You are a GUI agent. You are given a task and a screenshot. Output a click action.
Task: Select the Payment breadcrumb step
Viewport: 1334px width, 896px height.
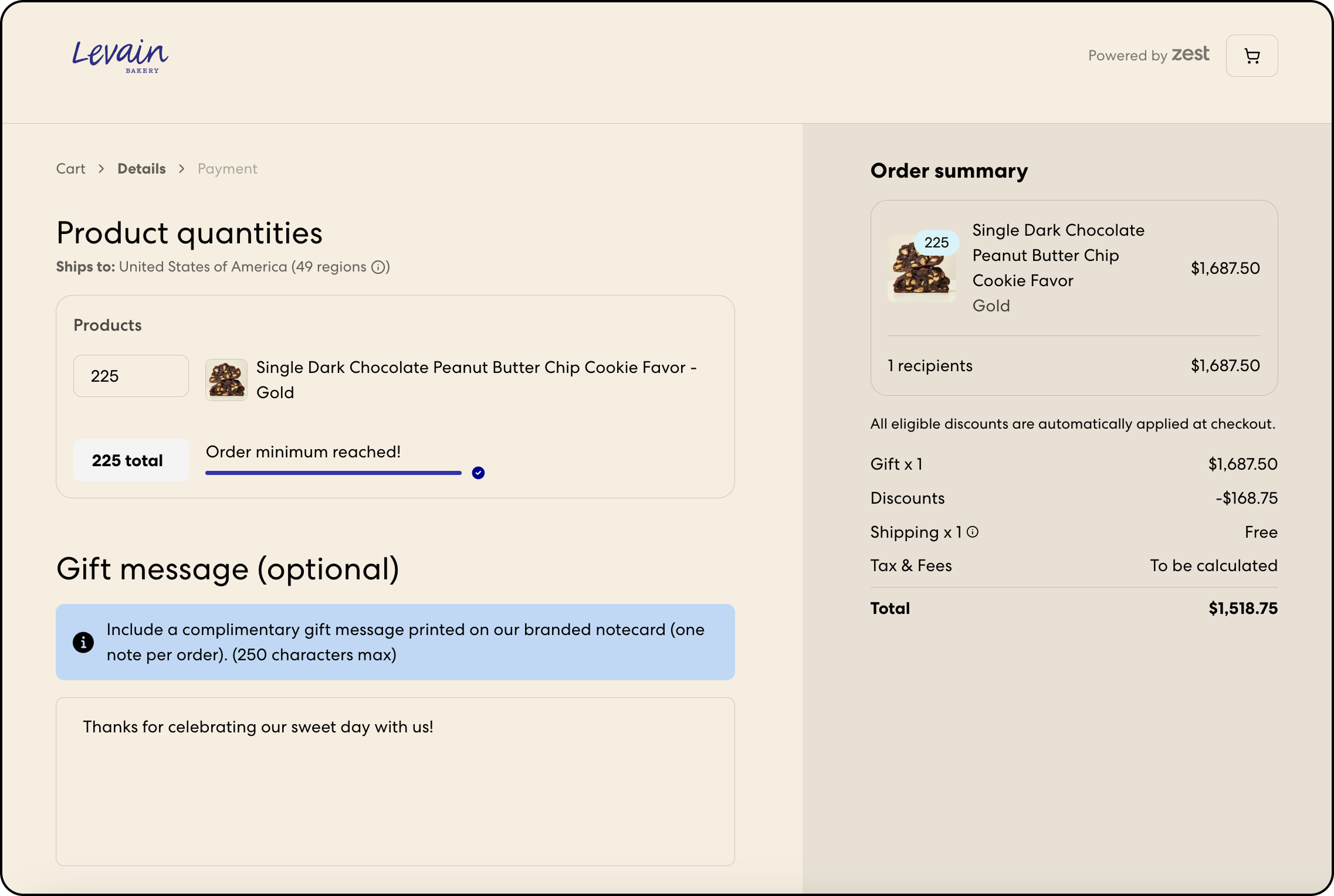227,169
